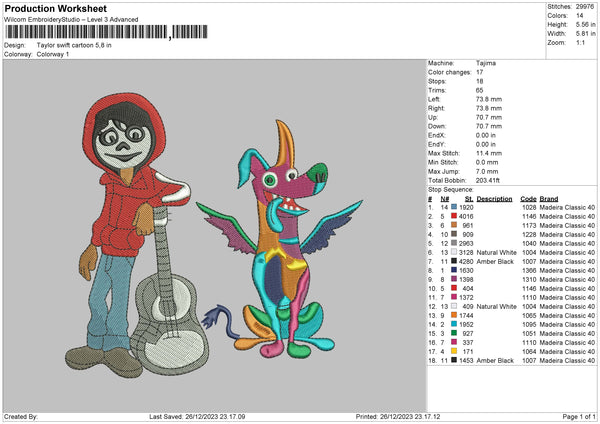The width and height of the screenshot is (600, 424).
Task: Select the Wilcom EmbroideryStudio Level 3 Advanced line
Action: click(x=71, y=20)
